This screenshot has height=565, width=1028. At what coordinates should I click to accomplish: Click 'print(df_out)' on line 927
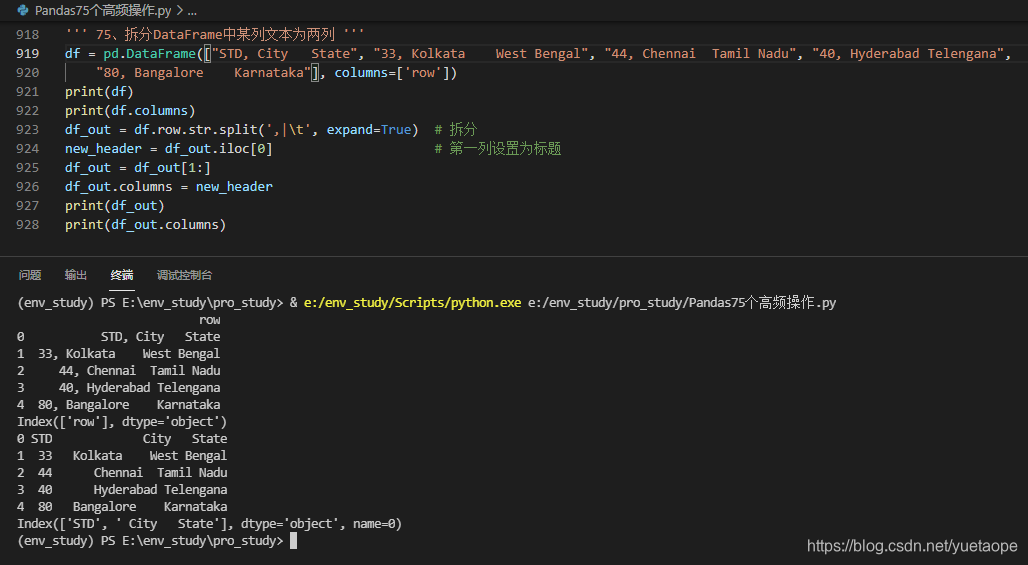coord(115,205)
